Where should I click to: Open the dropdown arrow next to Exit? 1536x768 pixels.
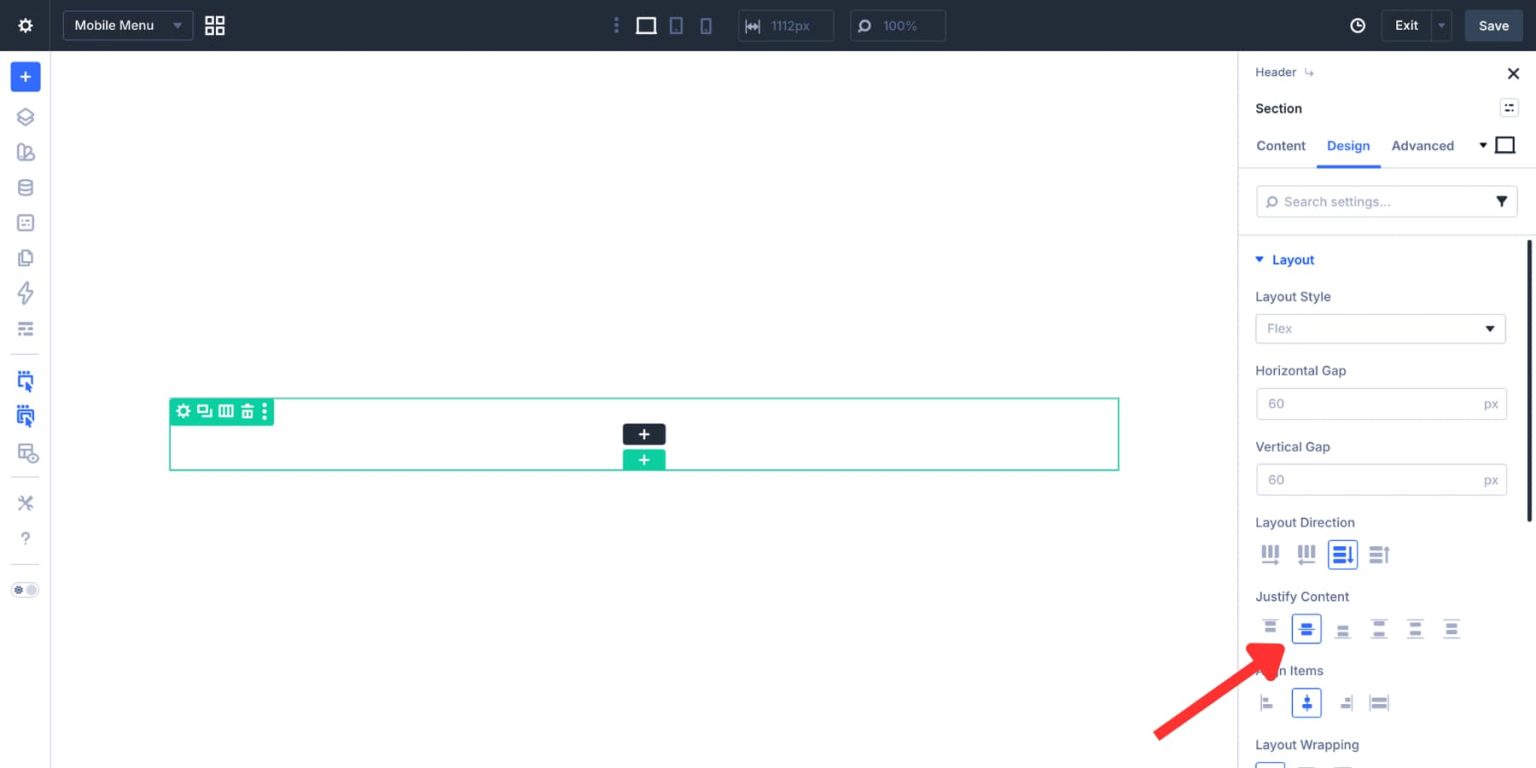[x=1441, y=26]
